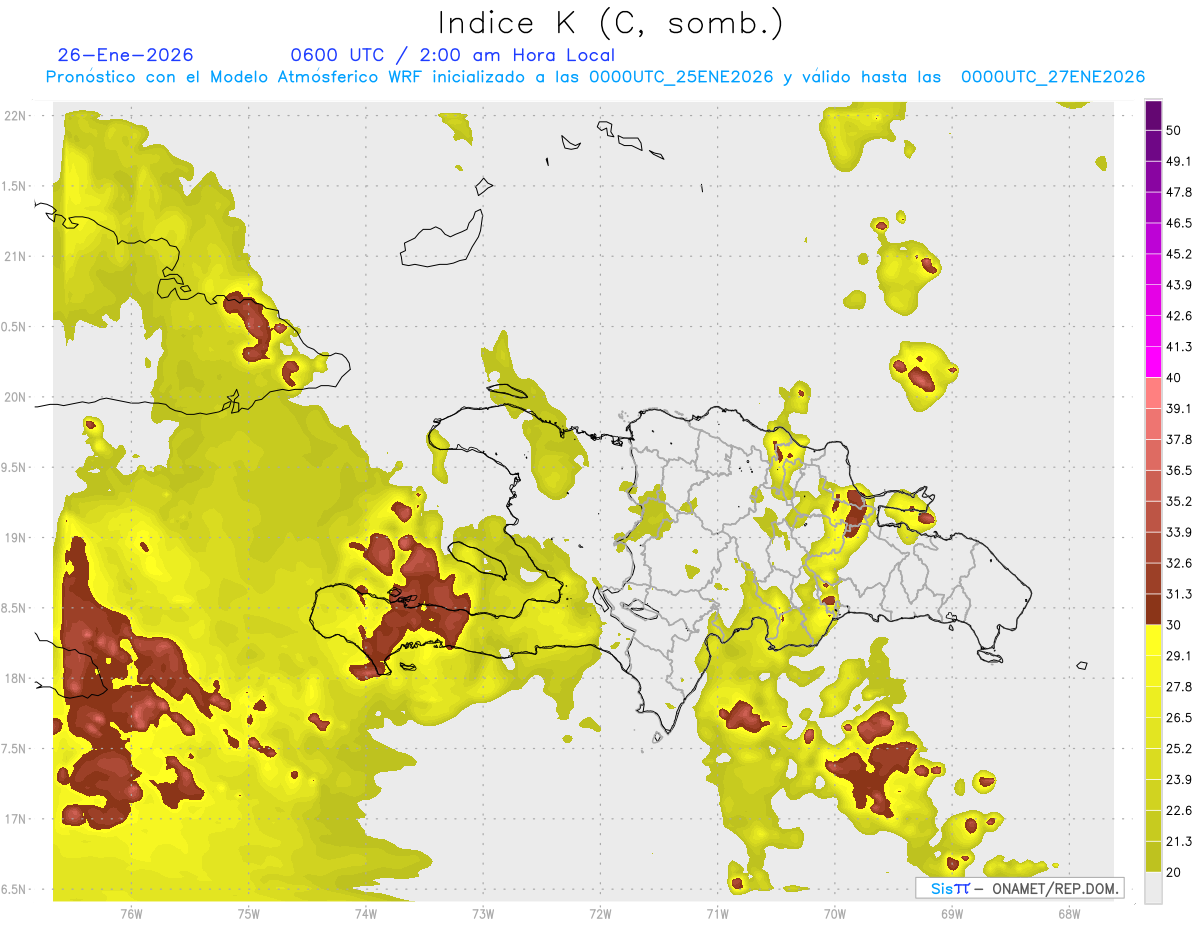Click the "69W" longitude axis label
This screenshot has height=927, width=1200.
click(x=951, y=914)
